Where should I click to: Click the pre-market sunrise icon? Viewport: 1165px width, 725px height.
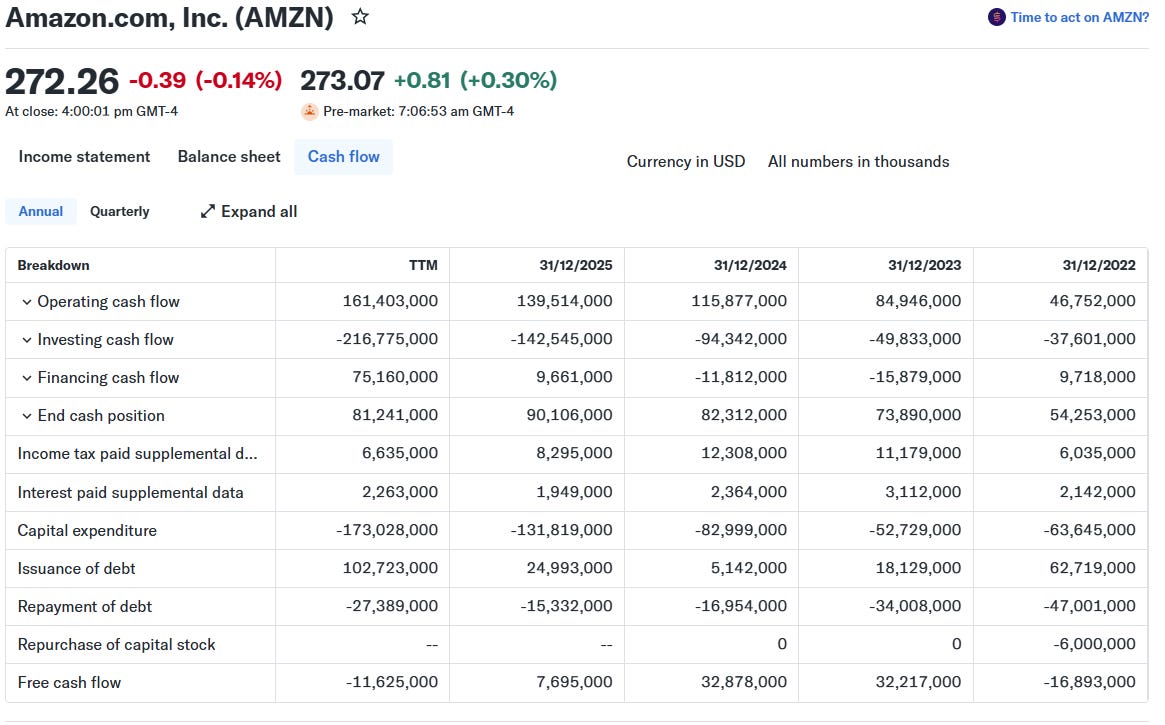pyautogui.click(x=309, y=111)
